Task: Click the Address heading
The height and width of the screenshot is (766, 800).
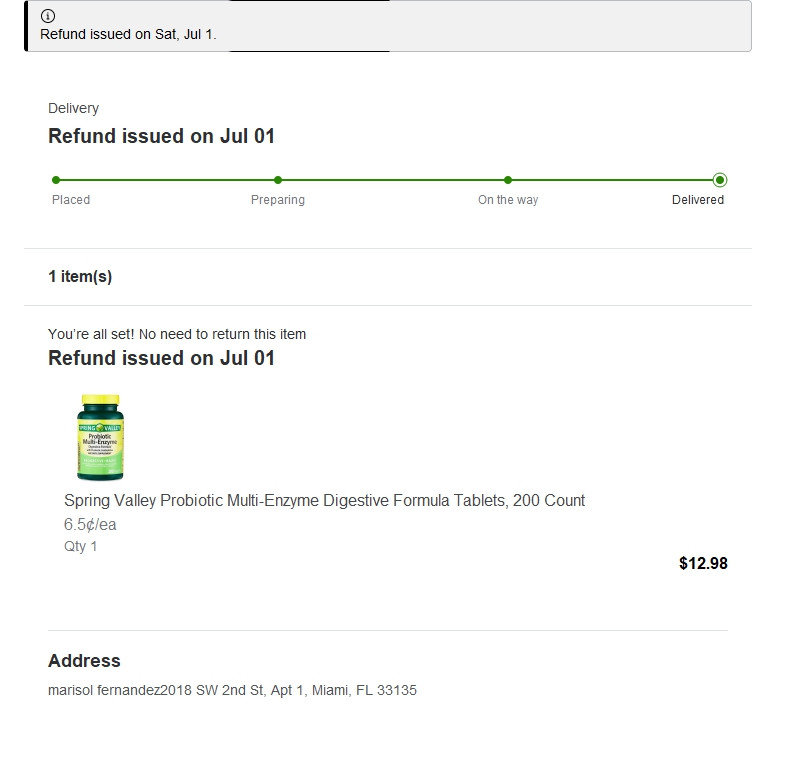Action: (84, 661)
